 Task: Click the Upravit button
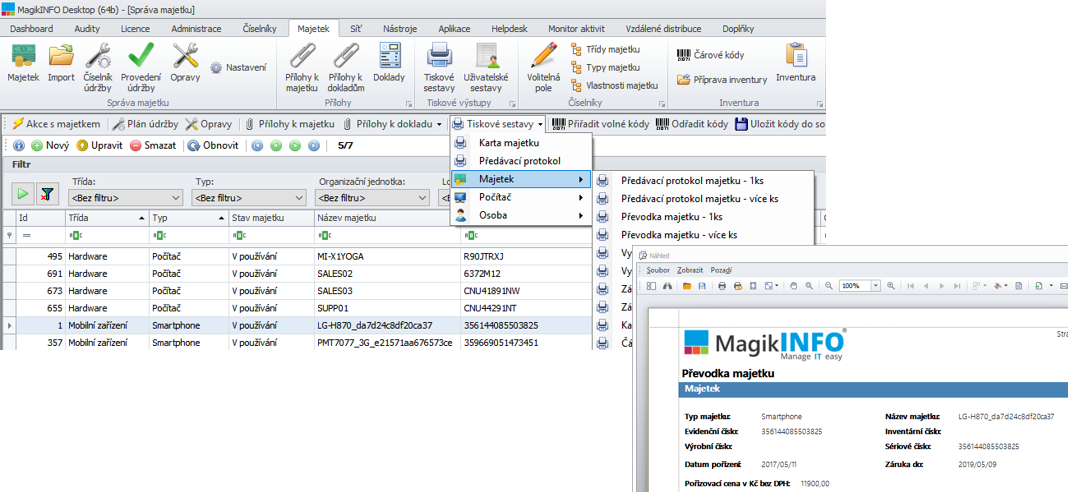[99, 145]
